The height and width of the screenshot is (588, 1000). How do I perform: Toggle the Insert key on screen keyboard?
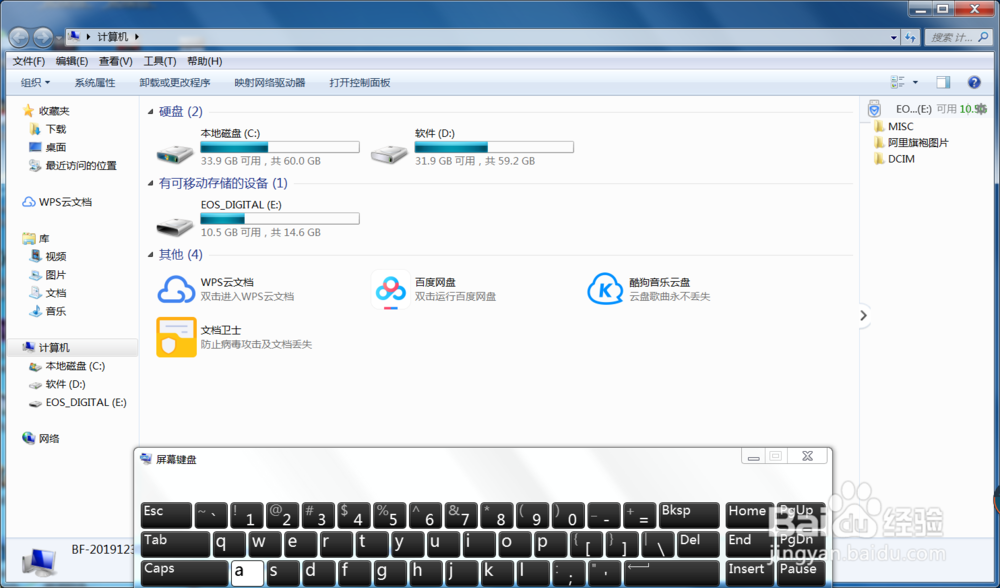[x=749, y=573]
